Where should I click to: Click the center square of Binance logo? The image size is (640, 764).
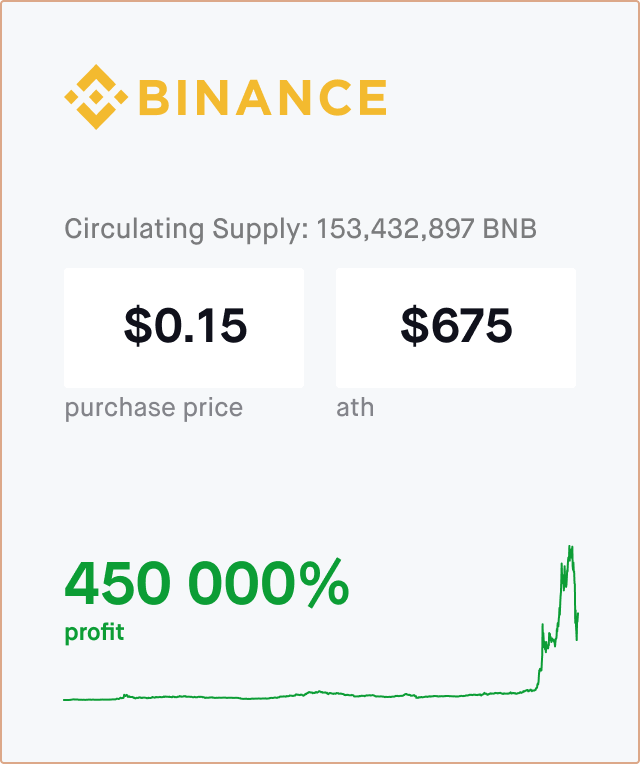(x=96, y=97)
